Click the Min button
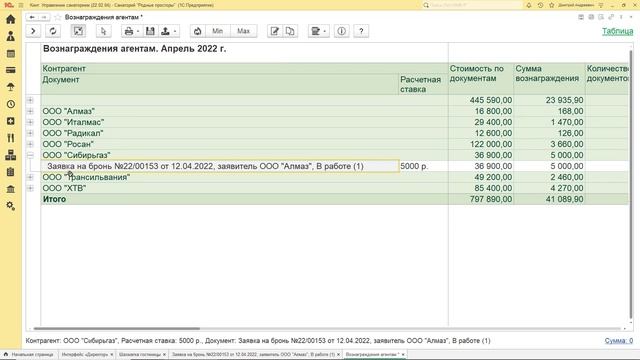Screen dimensions: 640x360 218,31
